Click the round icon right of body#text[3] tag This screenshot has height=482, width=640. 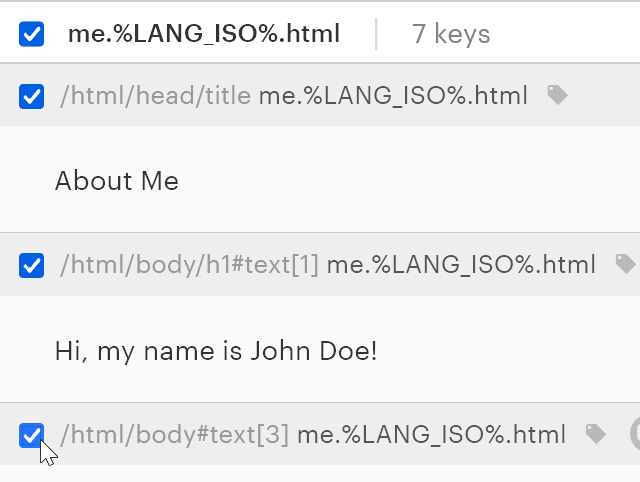tap(634, 434)
